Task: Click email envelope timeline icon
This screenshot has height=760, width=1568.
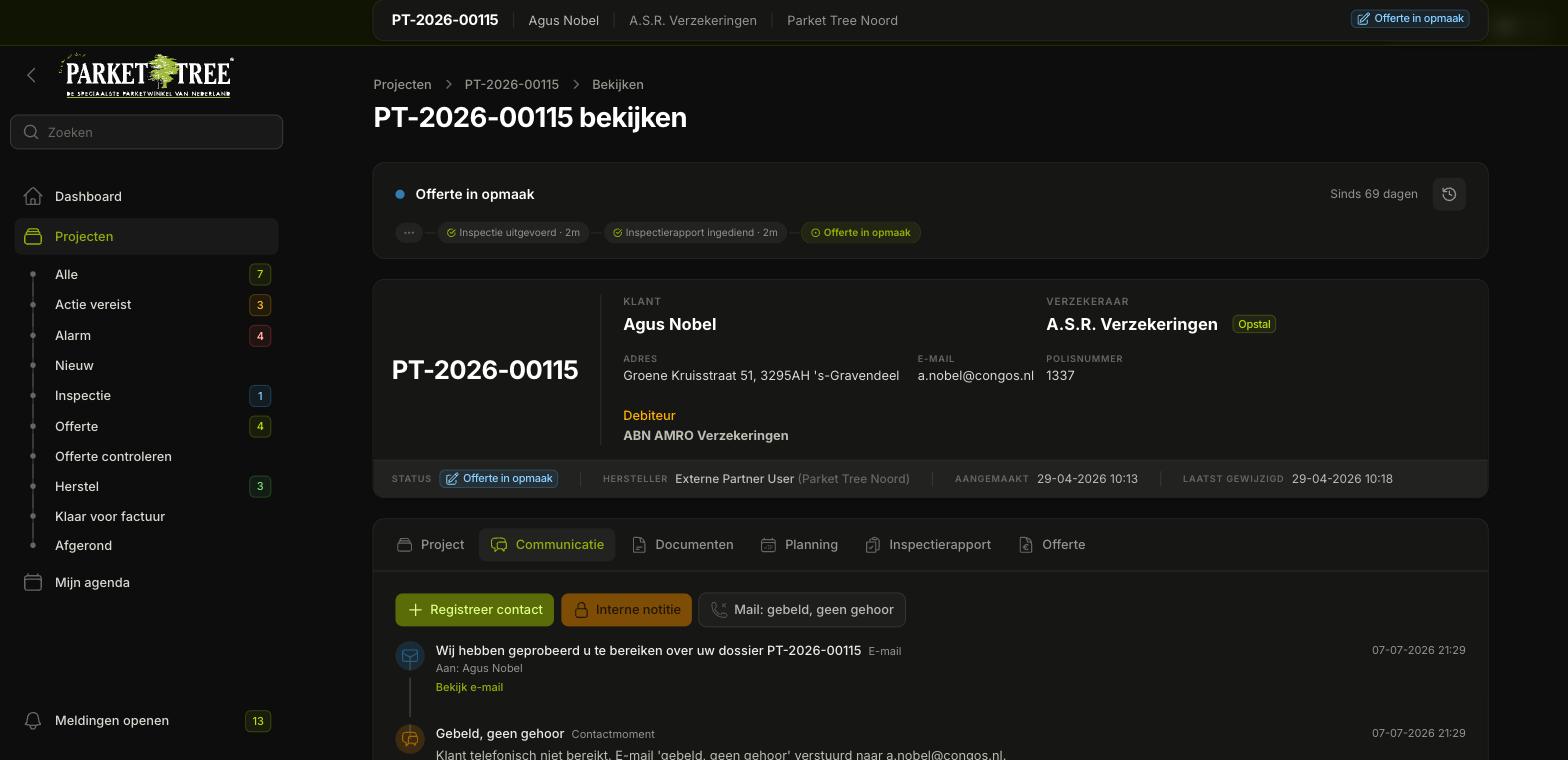Action: (410, 656)
